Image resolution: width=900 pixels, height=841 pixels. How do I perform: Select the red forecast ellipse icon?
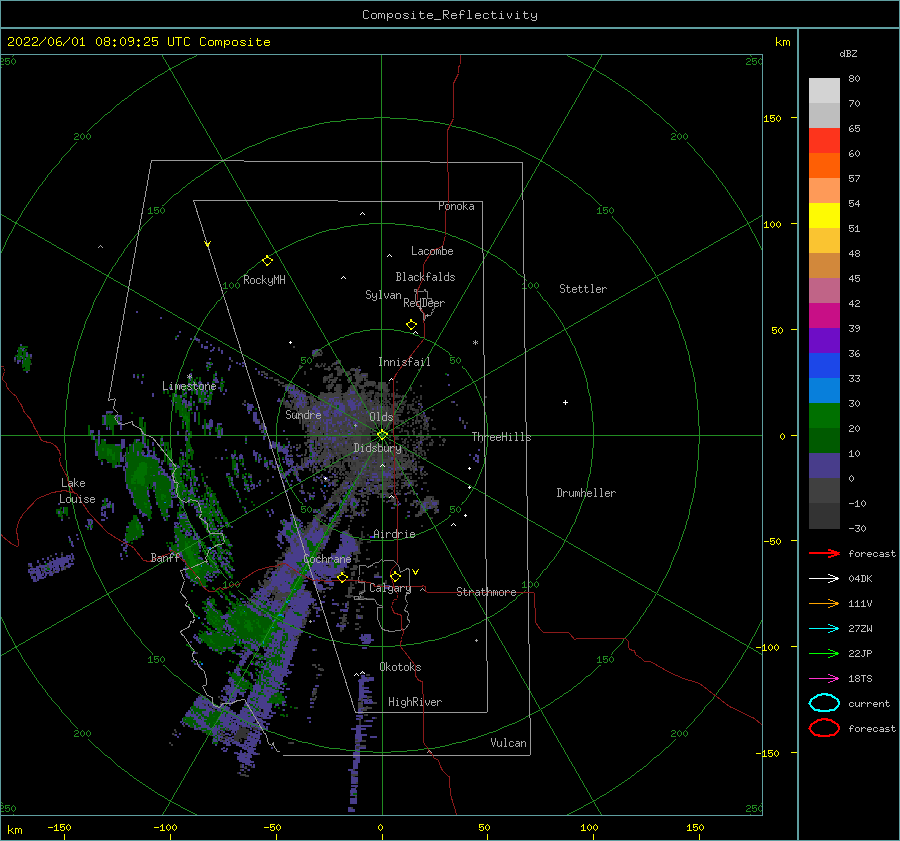(x=824, y=728)
